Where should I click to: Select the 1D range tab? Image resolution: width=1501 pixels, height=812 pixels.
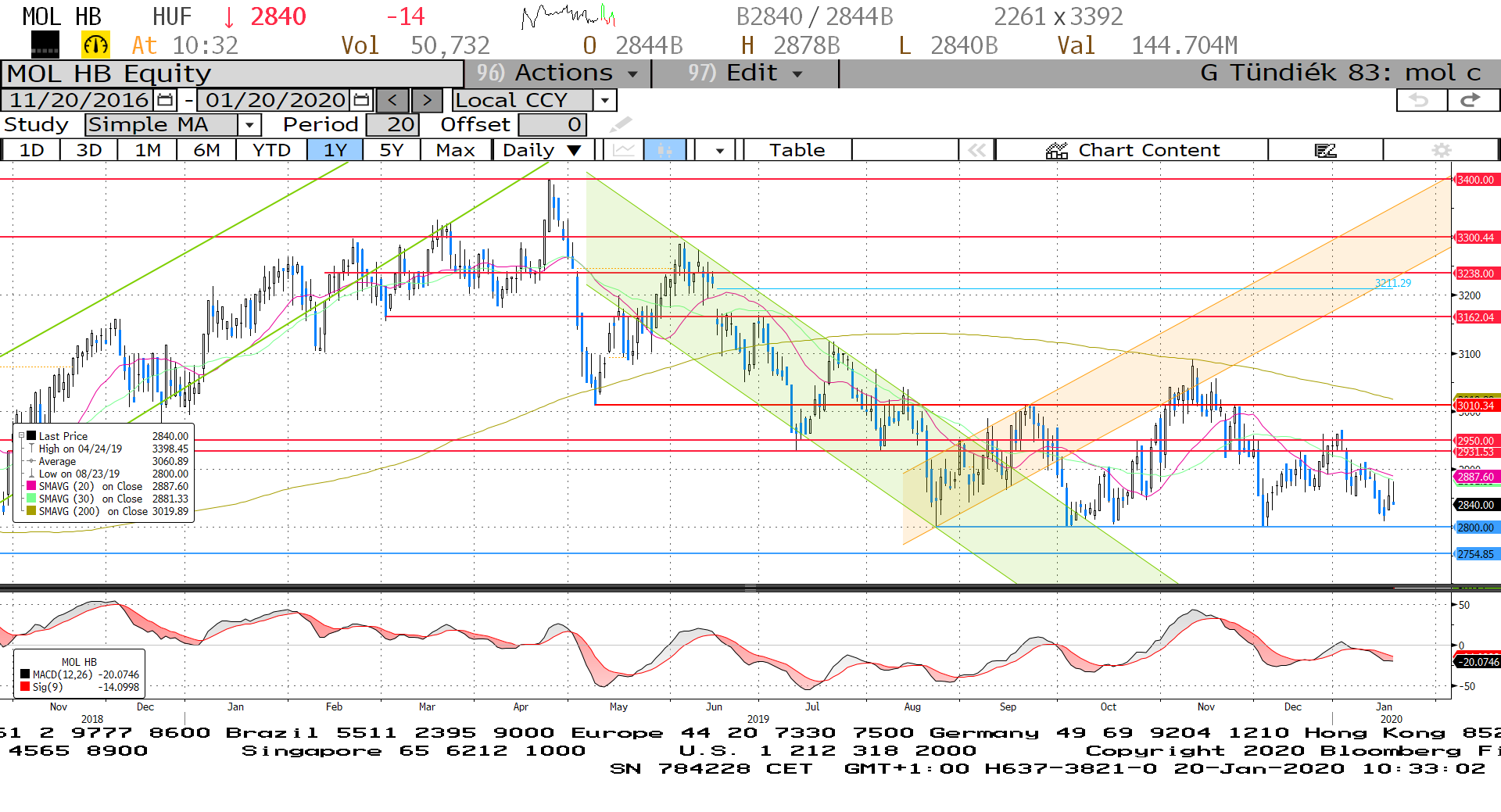[x=31, y=150]
